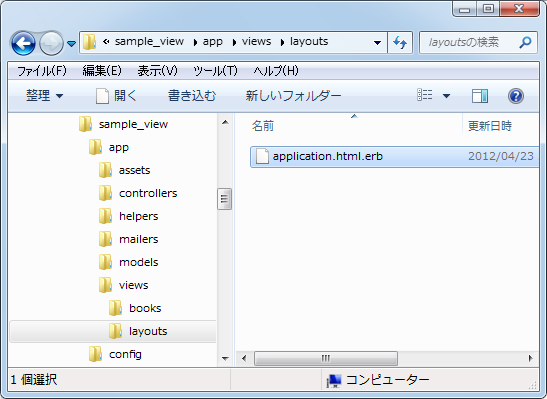Open address bar history dropdown
This screenshot has height=399, width=547.
point(377,43)
